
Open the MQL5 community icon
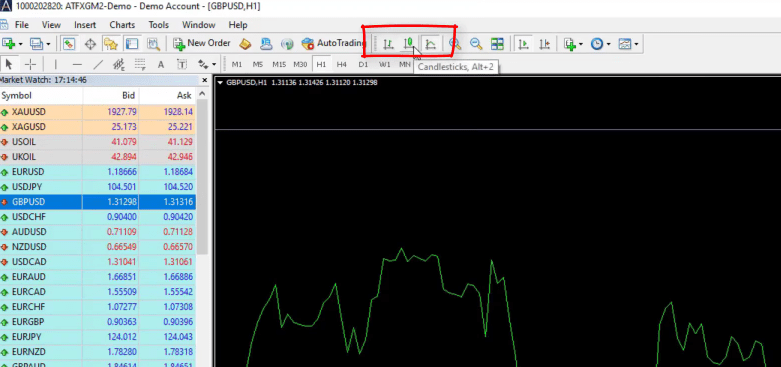pos(266,44)
